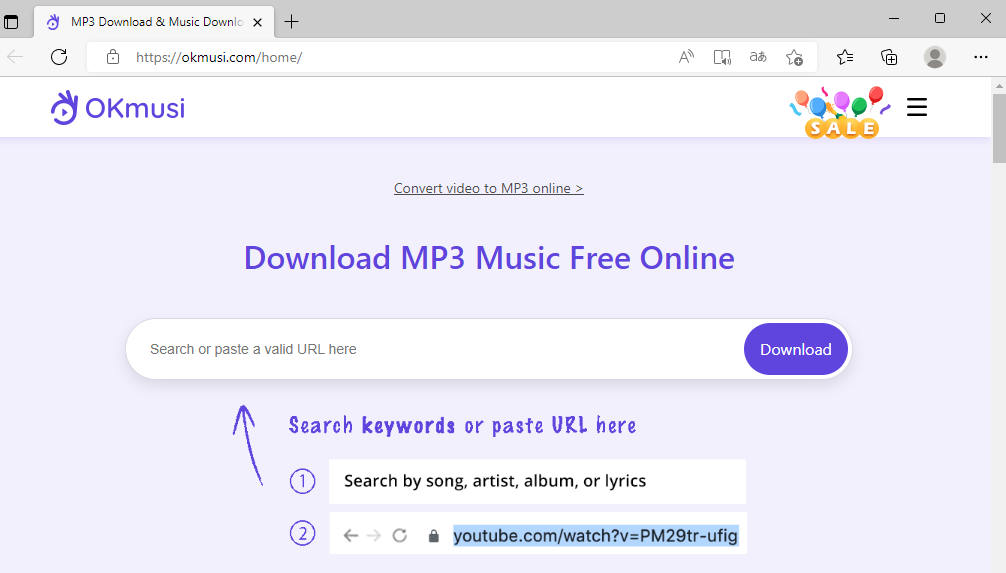Open Edge Settings and more menu
The height and width of the screenshot is (573, 1006).
click(980, 57)
